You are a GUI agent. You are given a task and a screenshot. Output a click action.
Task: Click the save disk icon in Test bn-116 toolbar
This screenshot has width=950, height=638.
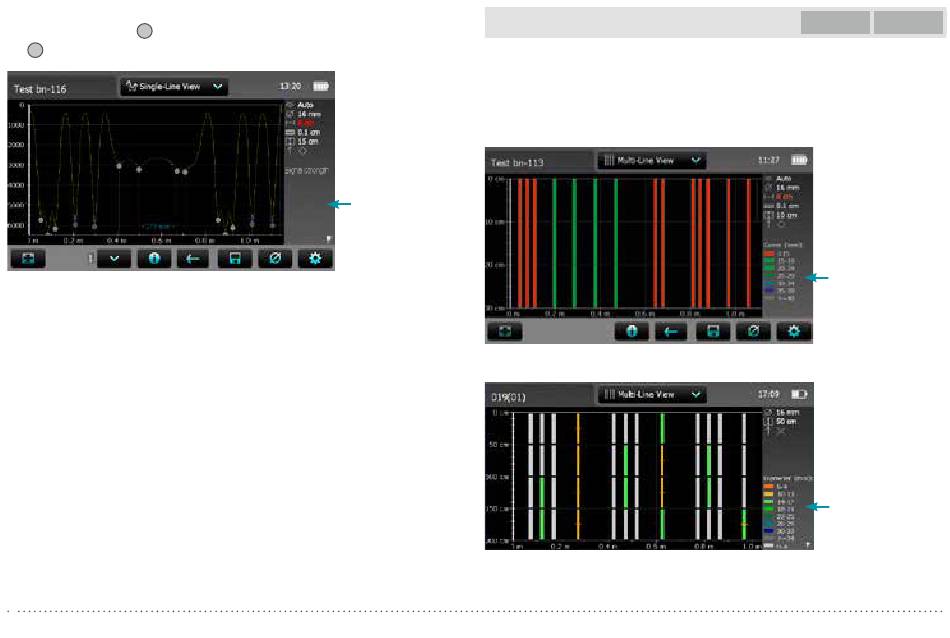tap(235, 259)
